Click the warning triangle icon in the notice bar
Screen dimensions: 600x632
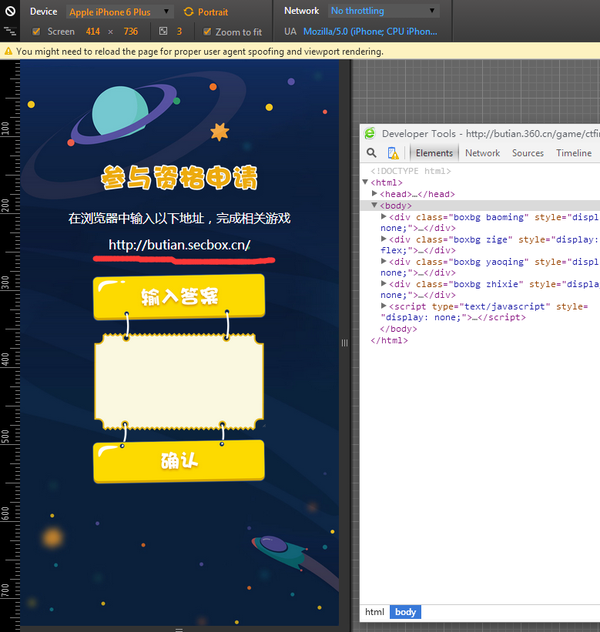point(8,51)
